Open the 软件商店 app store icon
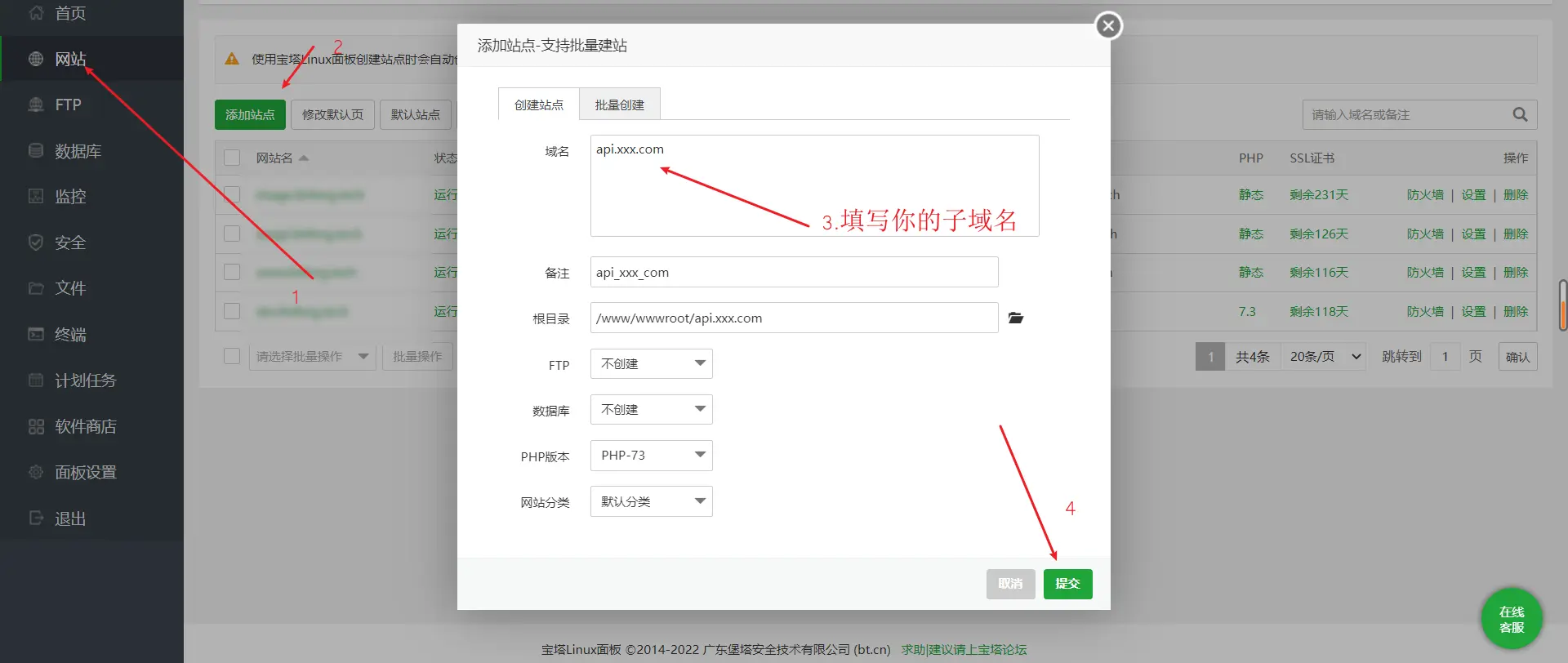Screen dimensions: 1568x663 click(x=36, y=426)
